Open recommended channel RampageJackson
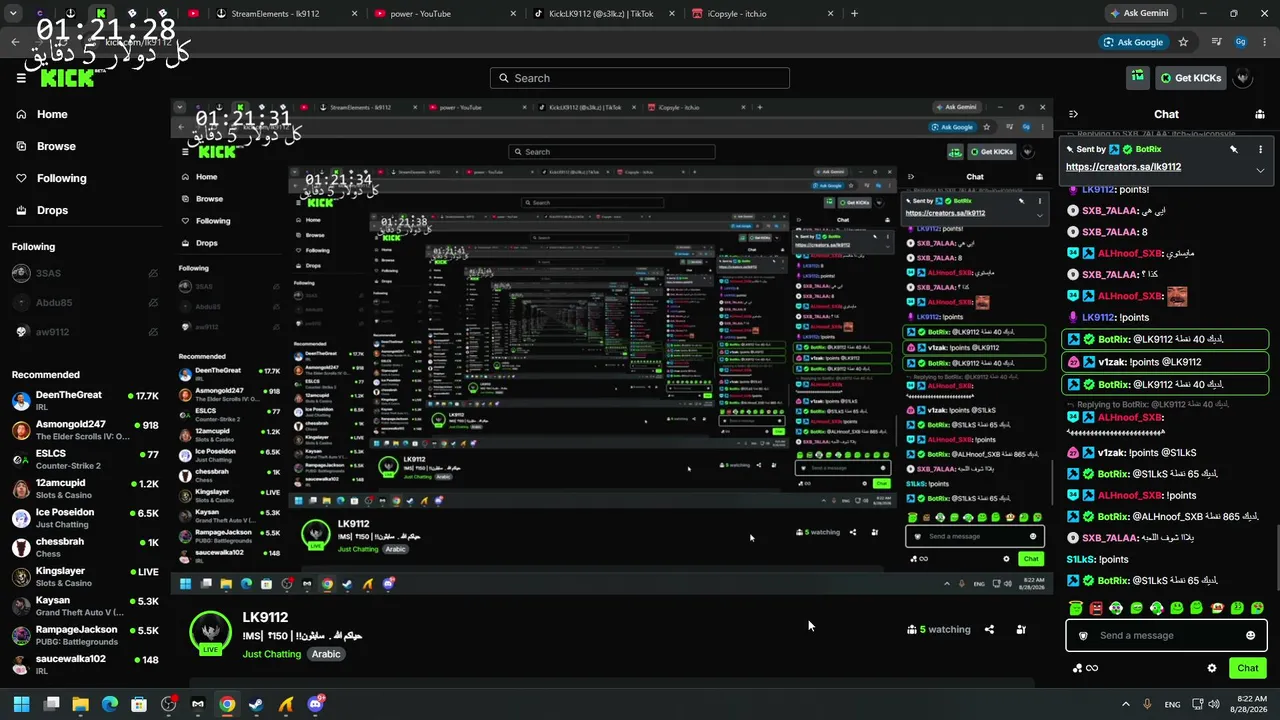 click(85, 635)
